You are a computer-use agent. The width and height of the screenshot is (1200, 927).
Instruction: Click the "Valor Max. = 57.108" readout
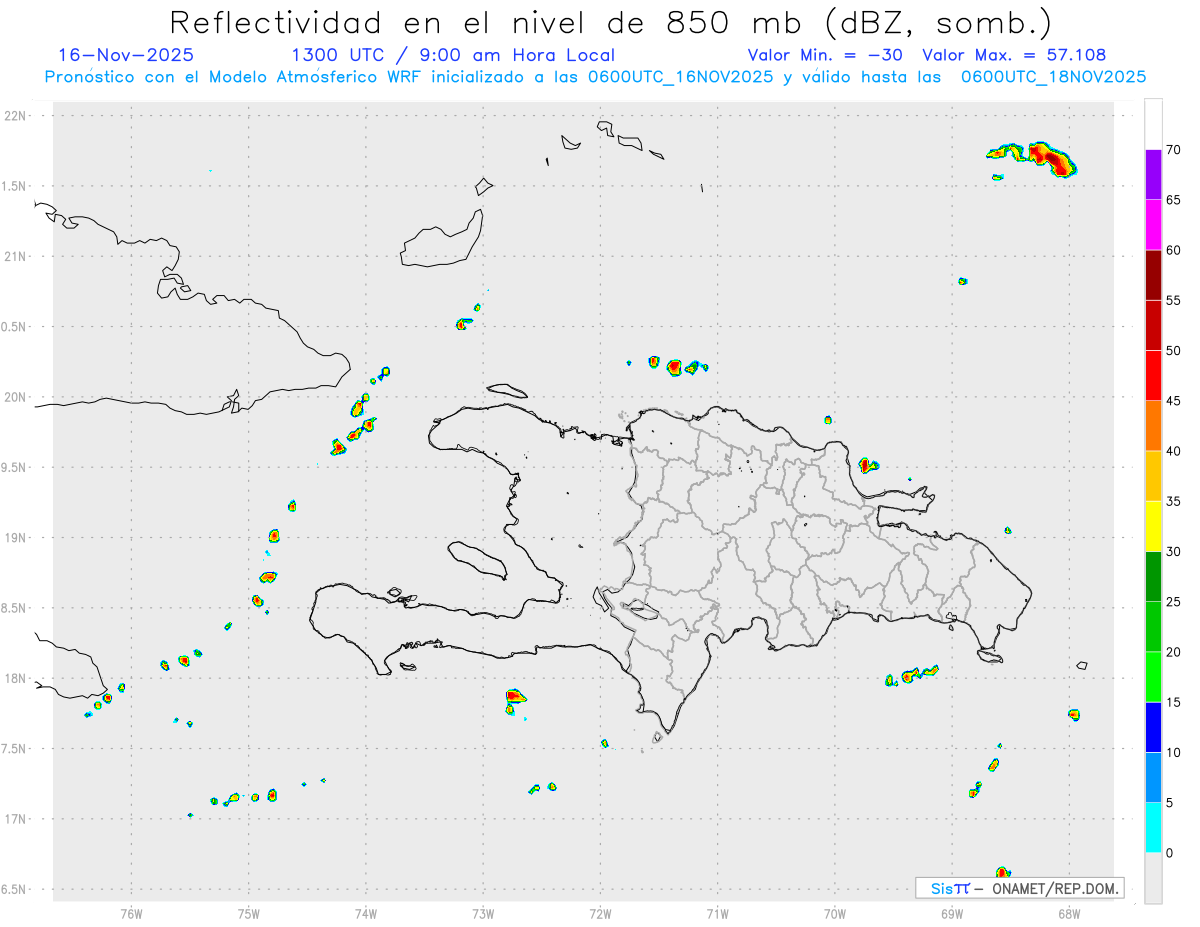click(x=1014, y=55)
